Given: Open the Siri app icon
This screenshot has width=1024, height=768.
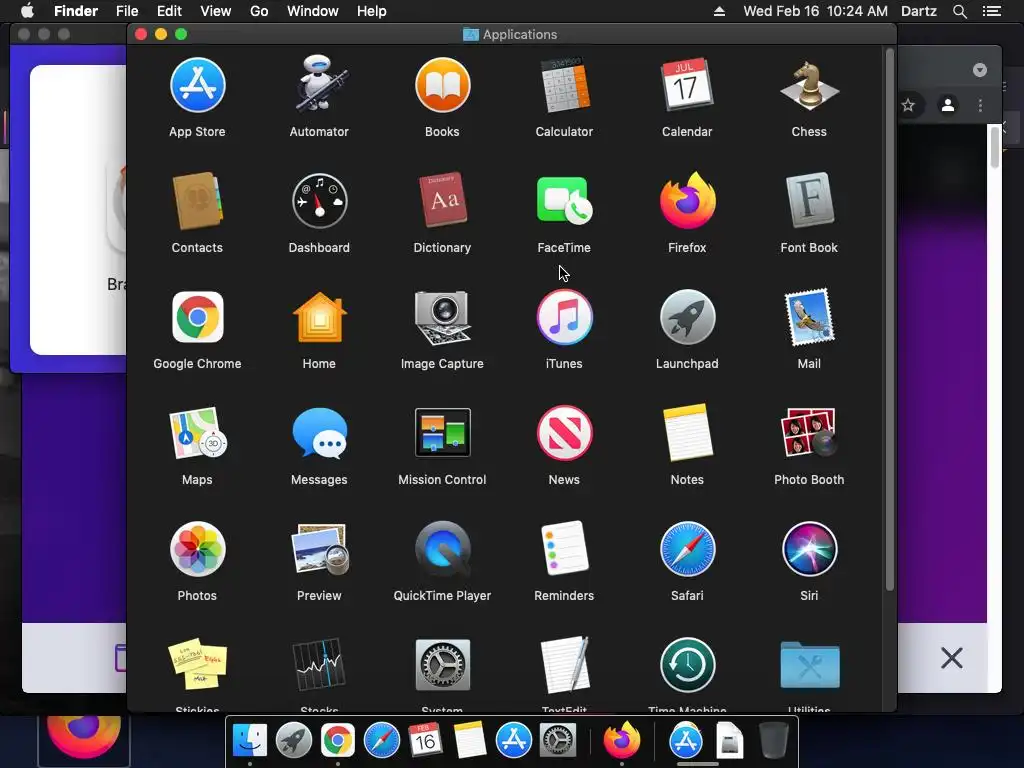Looking at the screenshot, I should click(809, 549).
